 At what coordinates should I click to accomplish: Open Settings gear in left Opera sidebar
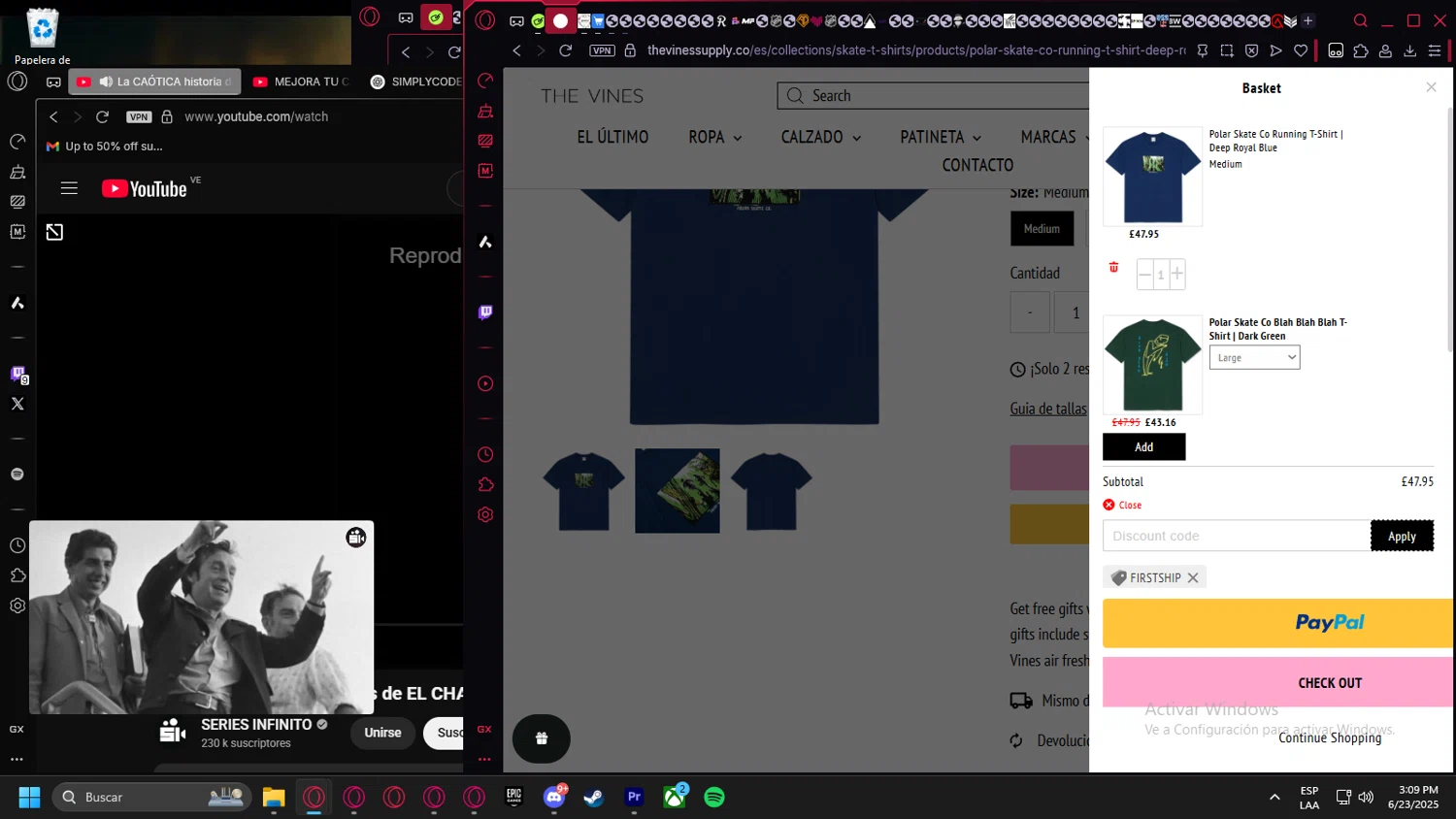[x=17, y=606]
